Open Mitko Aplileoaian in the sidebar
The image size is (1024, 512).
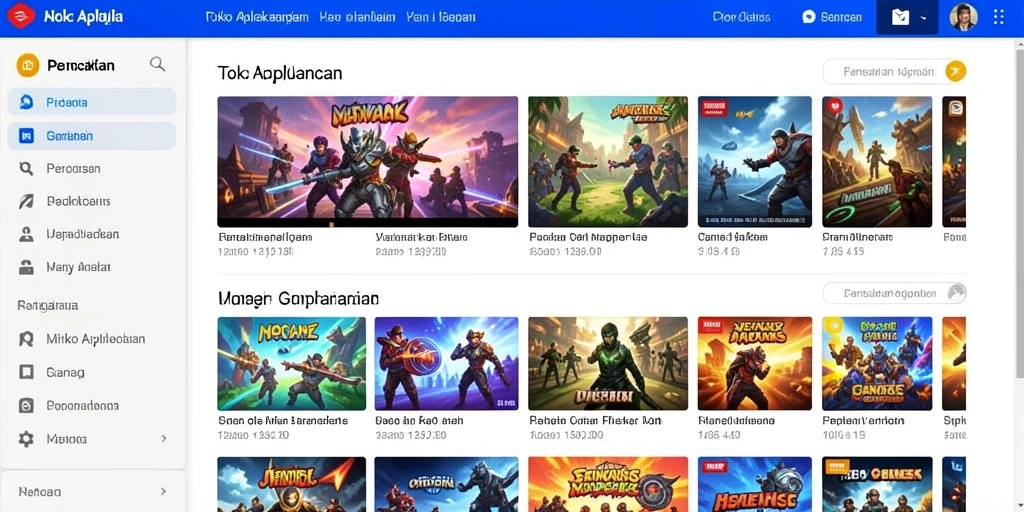[x=92, y=339]
